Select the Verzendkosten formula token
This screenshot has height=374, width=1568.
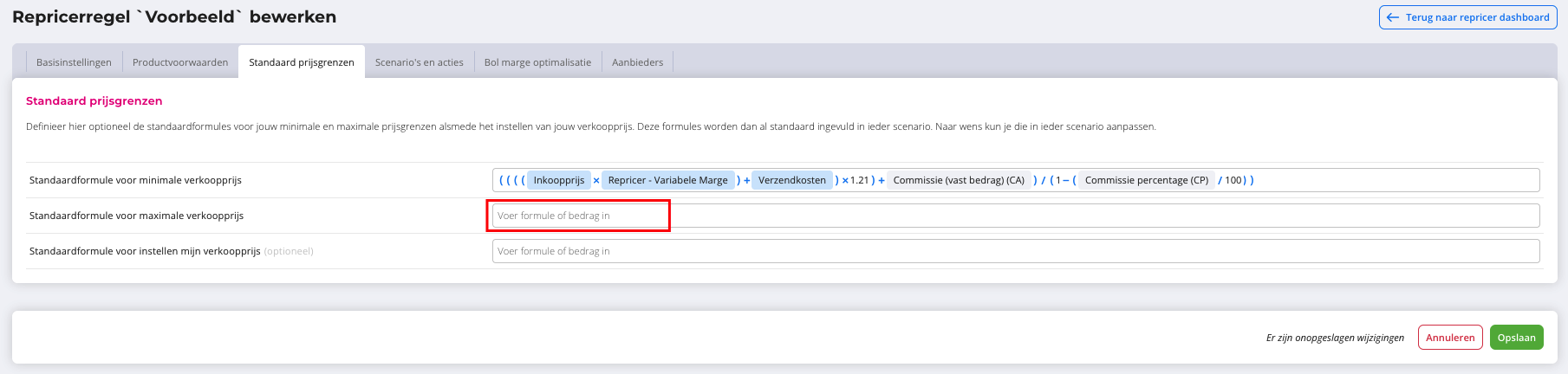click(x=791, y=180)
